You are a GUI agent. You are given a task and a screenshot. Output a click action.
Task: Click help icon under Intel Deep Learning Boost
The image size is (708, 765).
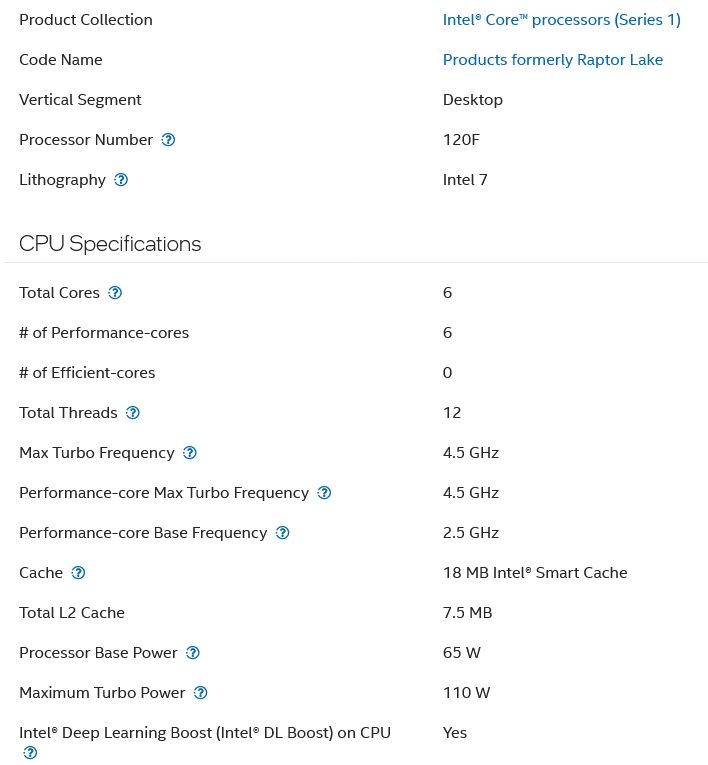click(x=30, y=753)
